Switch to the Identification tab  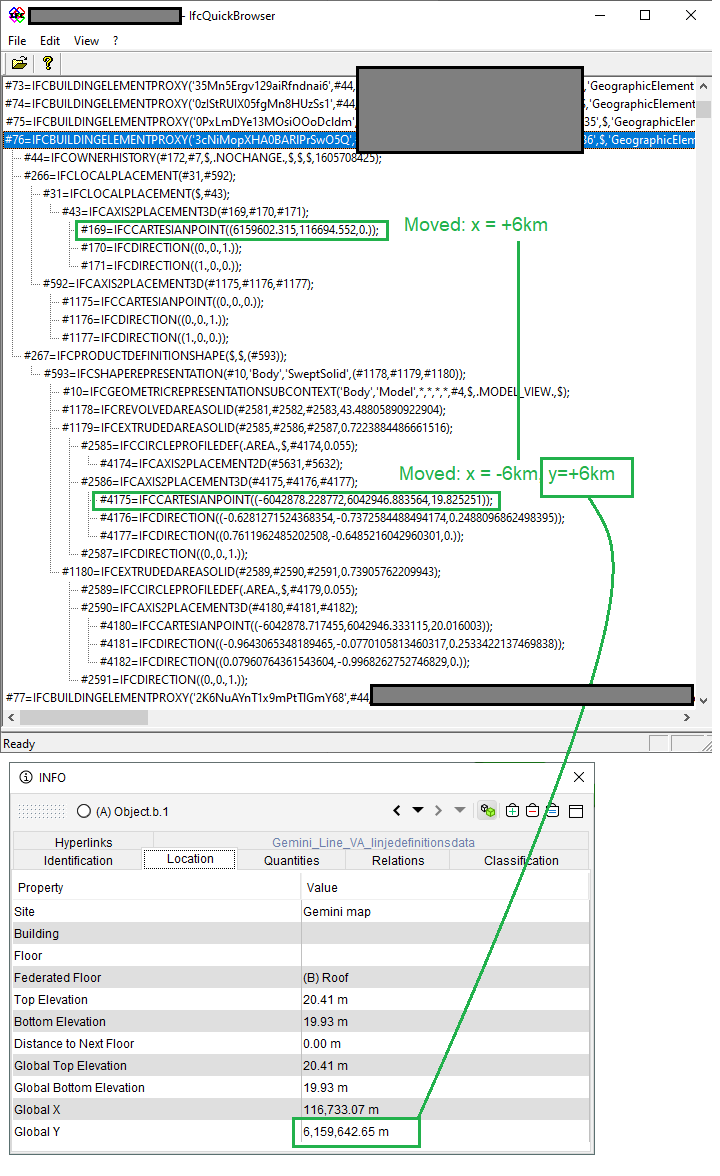[x=78, y=860]
